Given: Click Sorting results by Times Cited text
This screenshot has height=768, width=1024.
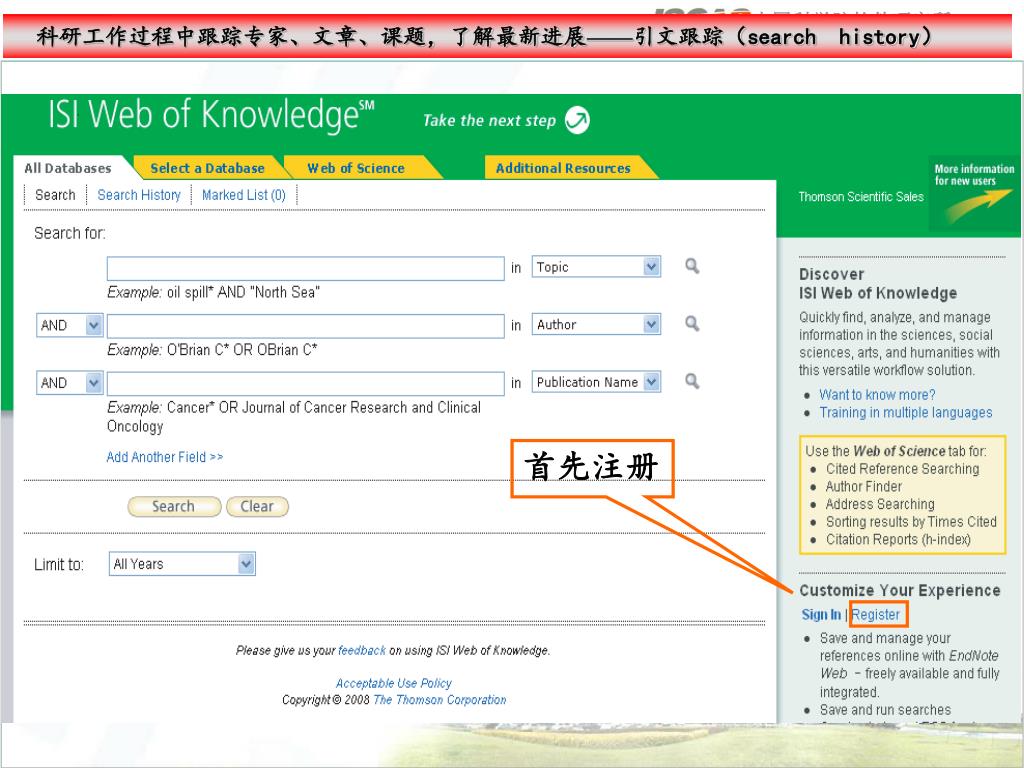Looking at the screenshot, I should 911,522.
